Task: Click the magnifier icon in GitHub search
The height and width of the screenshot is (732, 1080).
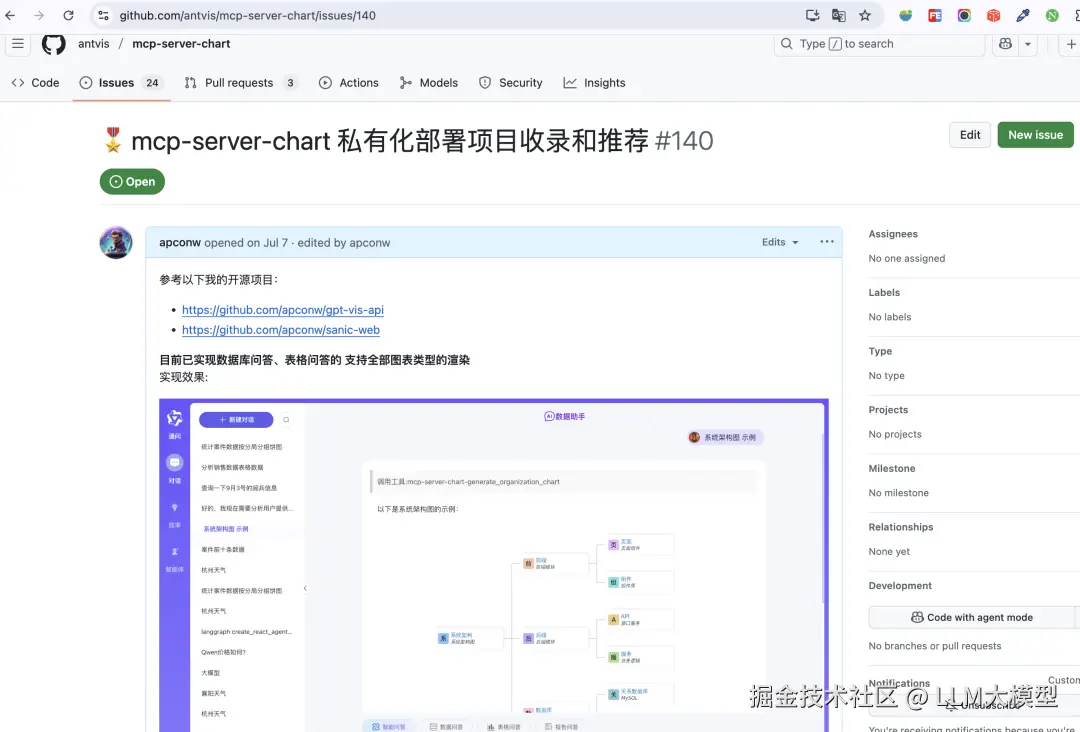Action: point(787,44)
